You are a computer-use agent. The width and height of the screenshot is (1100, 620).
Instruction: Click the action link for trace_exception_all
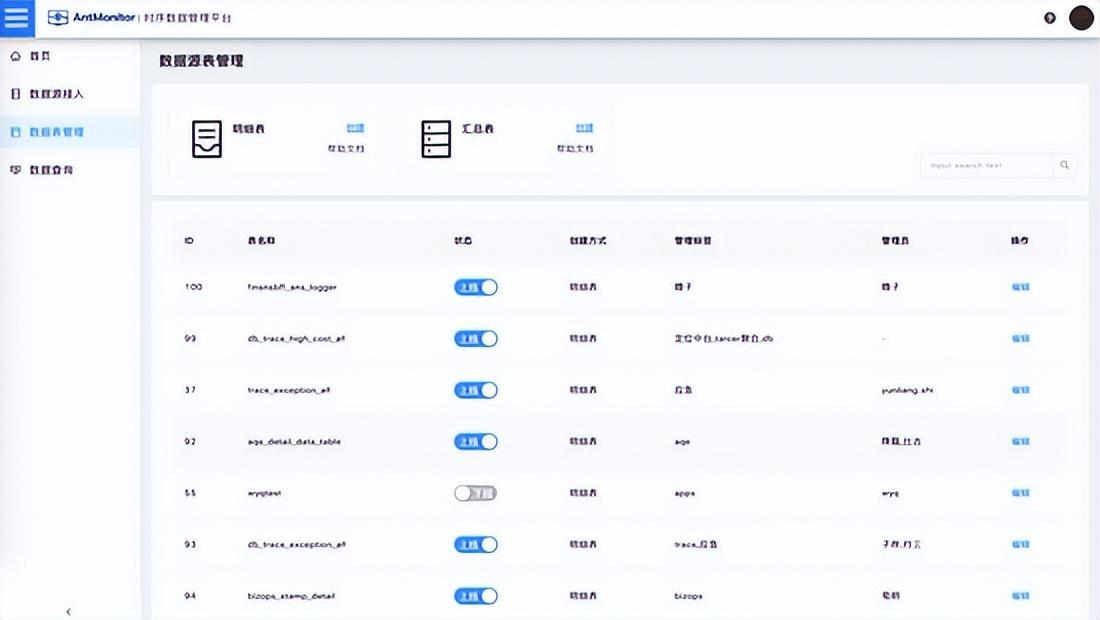[x=1021, y=390]
